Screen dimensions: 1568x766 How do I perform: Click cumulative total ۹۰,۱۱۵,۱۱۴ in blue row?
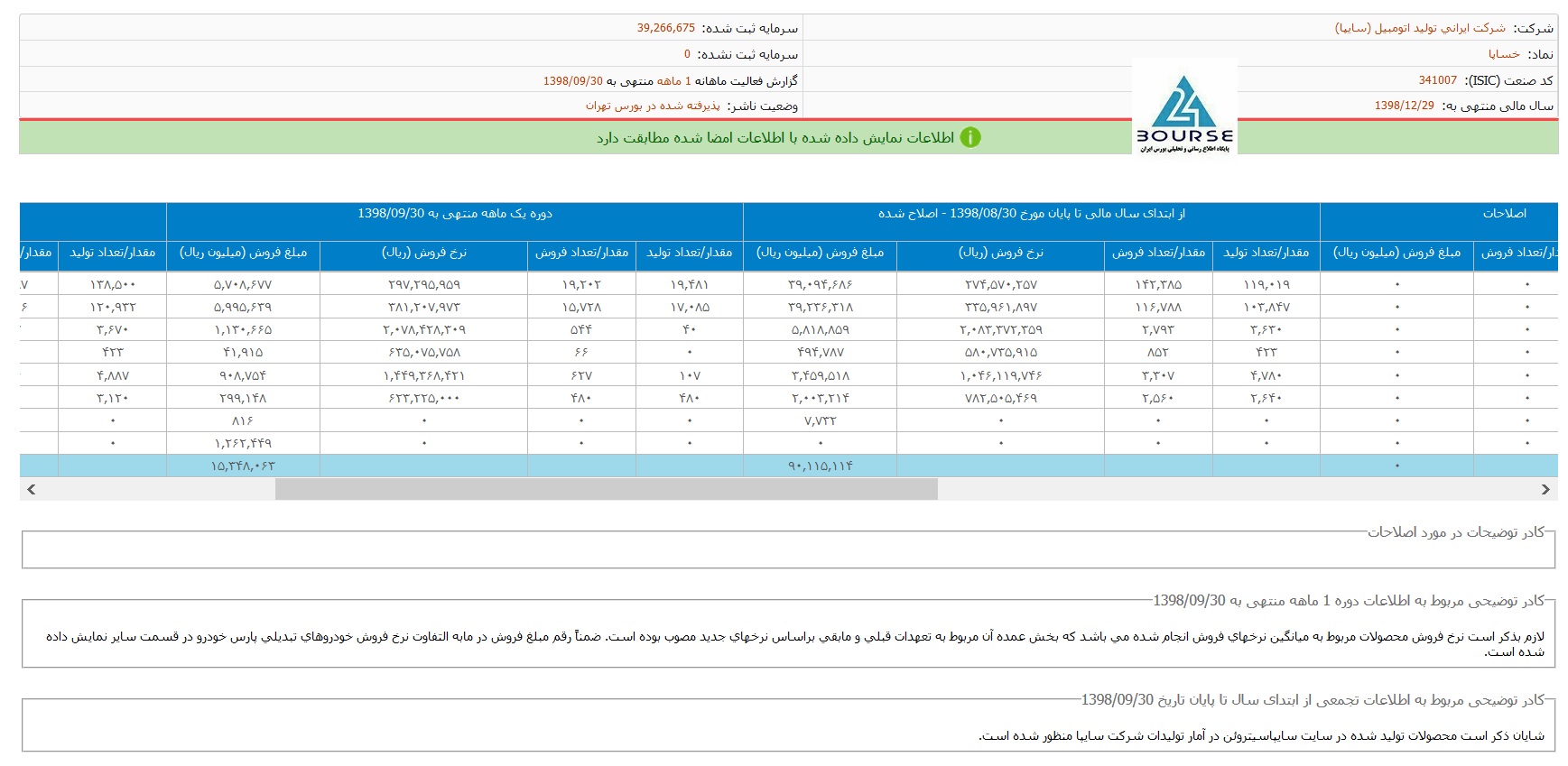click(821, 466)
